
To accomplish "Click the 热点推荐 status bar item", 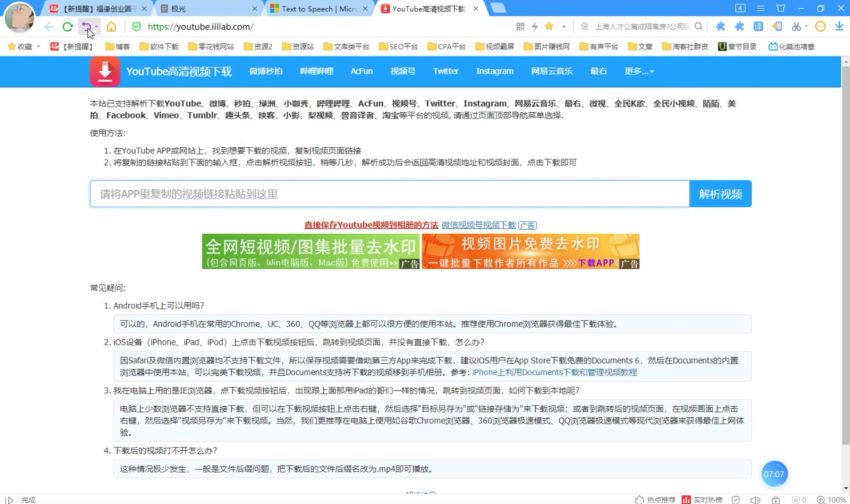I will tap(655, 500).
